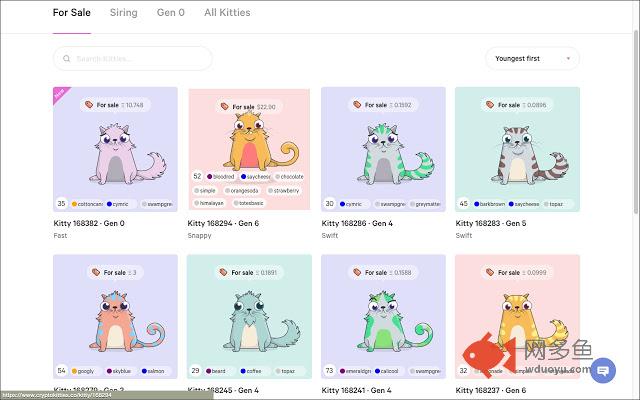640x400 pixels.
Task: Click saycheese tag on Kitty 168283
Action: pyautogui.click(x=524, y=204)
